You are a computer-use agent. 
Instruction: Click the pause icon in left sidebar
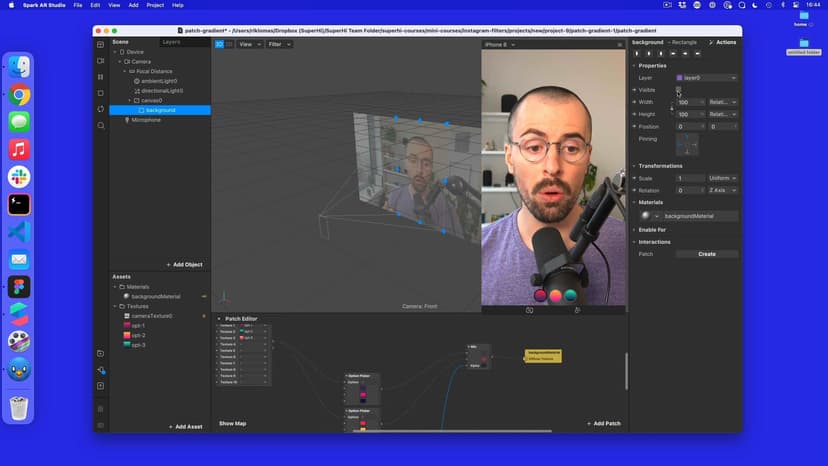pyautogui.click(x=100, y=77)
